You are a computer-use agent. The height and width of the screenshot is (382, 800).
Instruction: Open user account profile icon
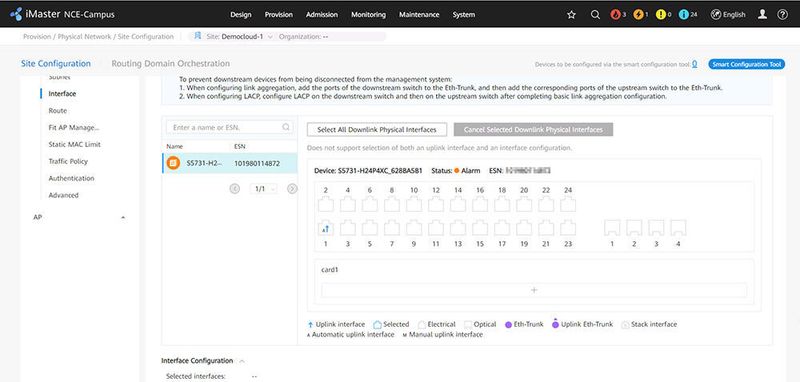[x=762, y=15]
